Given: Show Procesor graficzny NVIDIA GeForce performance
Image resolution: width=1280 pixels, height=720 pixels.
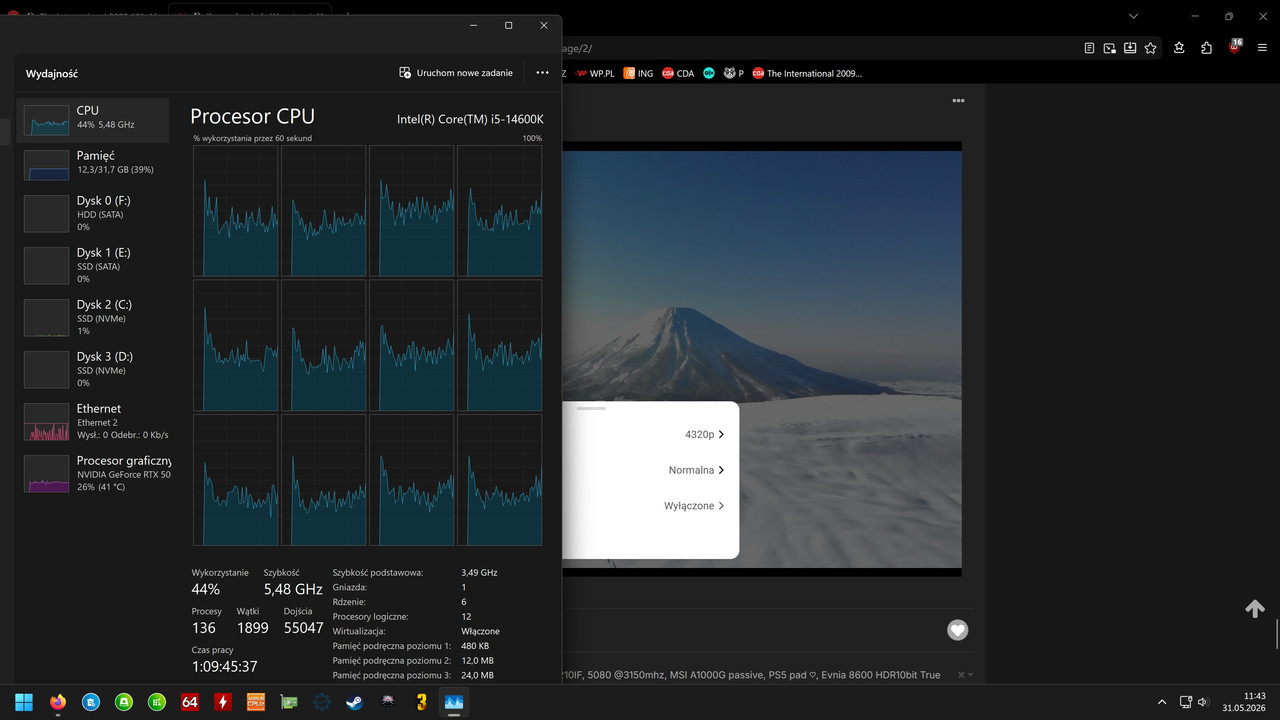Looking at the screenshot, I should click(92, 473).
